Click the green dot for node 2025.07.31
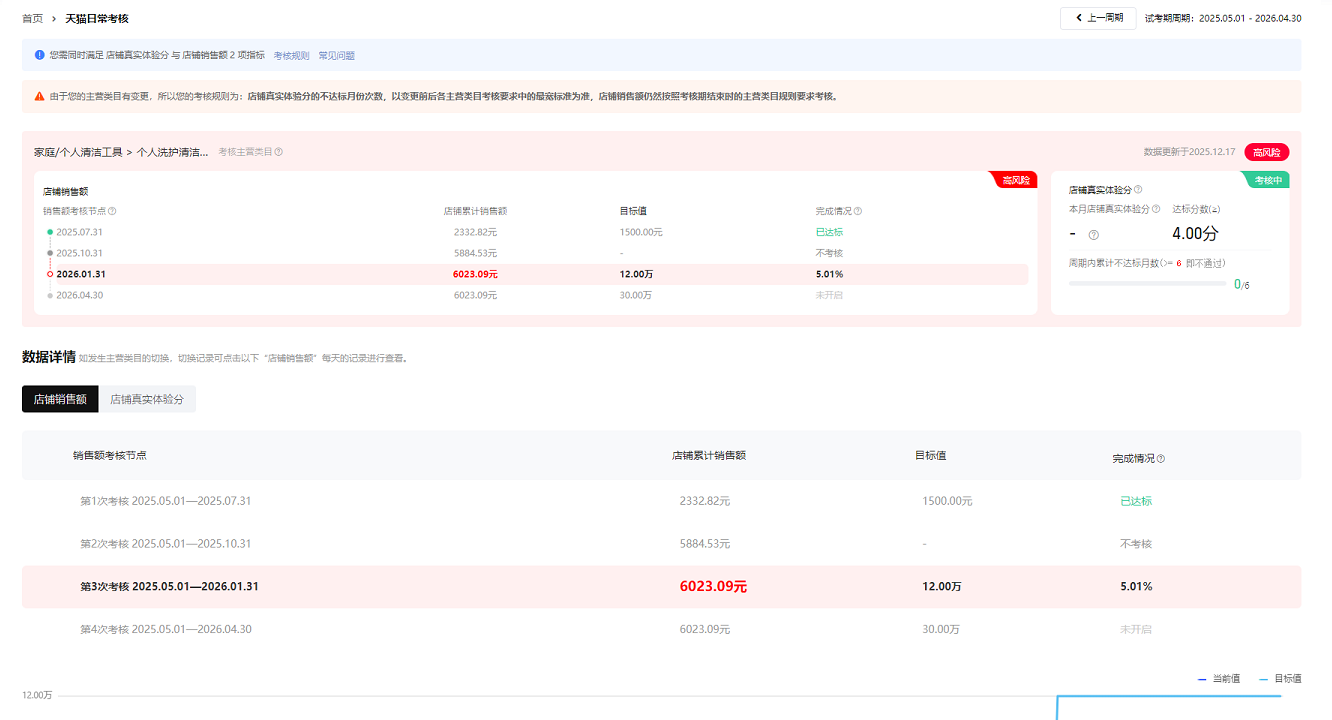The height and width of the screenshot is (720, 1332). (50, 232)
